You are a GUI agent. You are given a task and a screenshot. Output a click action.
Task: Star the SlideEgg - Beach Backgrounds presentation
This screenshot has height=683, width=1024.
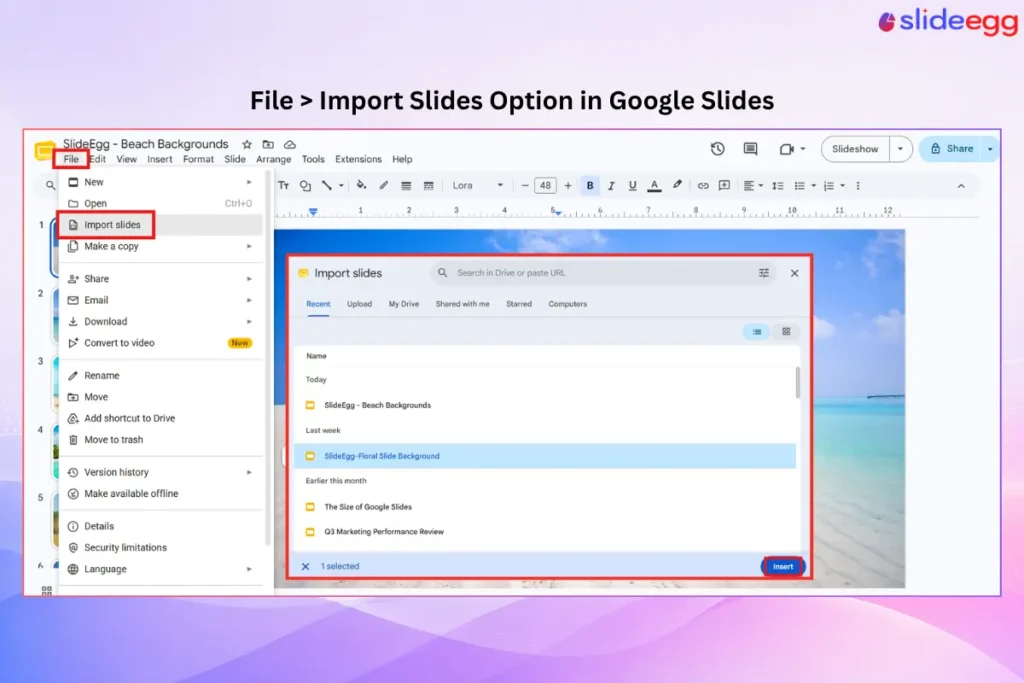(246, 144)
